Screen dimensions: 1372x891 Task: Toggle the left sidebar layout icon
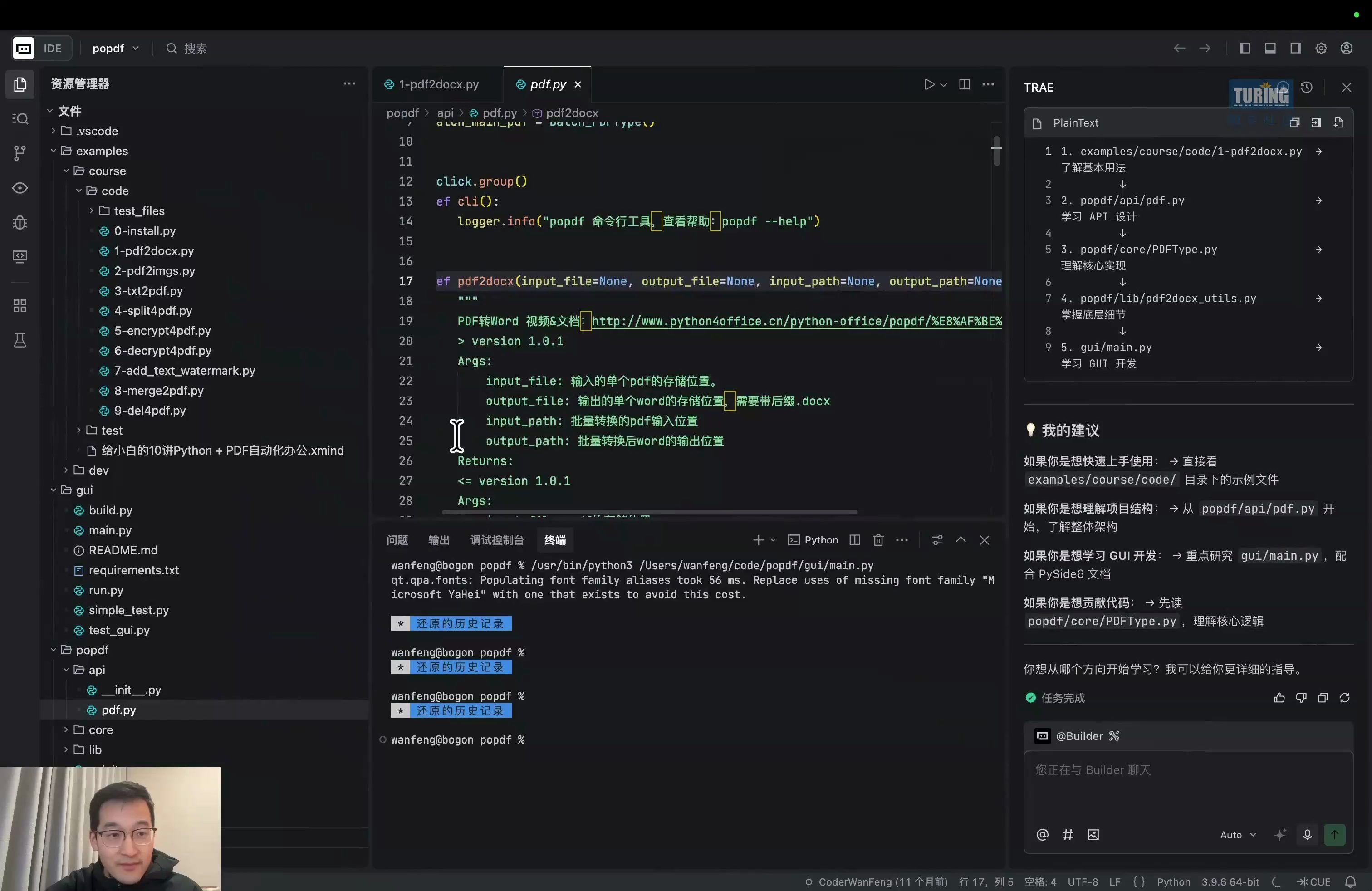[x=1245, y=49]
